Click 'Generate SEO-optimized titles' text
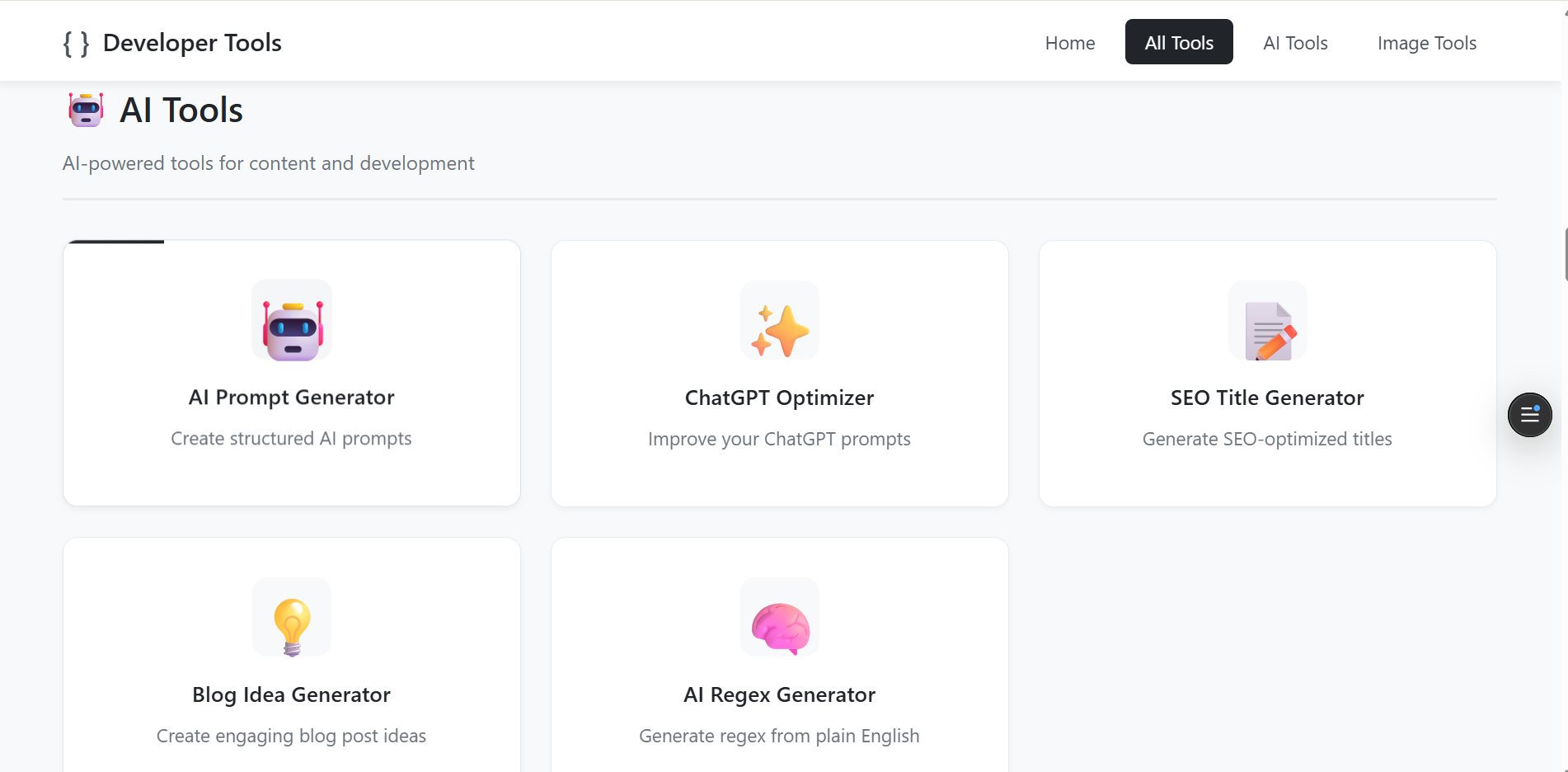Viewport: 1568px width, 772px height. (1267, 439)
